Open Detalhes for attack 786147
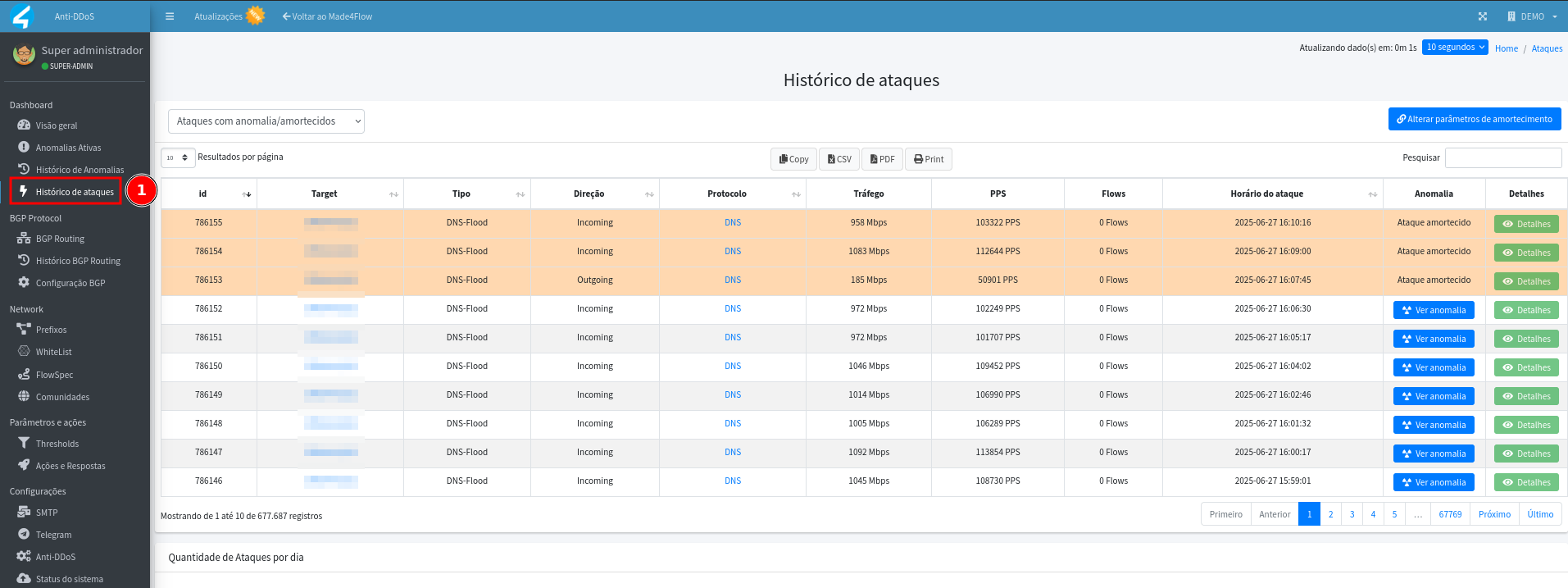 [x=1526, y=454]
